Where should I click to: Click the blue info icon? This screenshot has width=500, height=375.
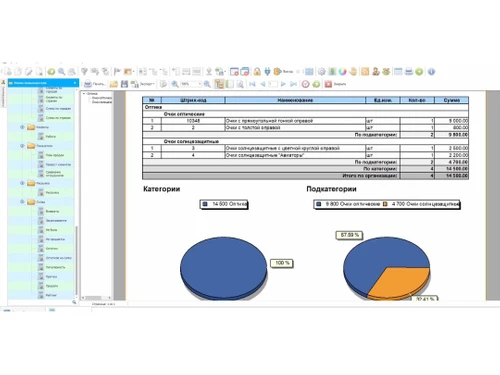(x=431, y=71)
